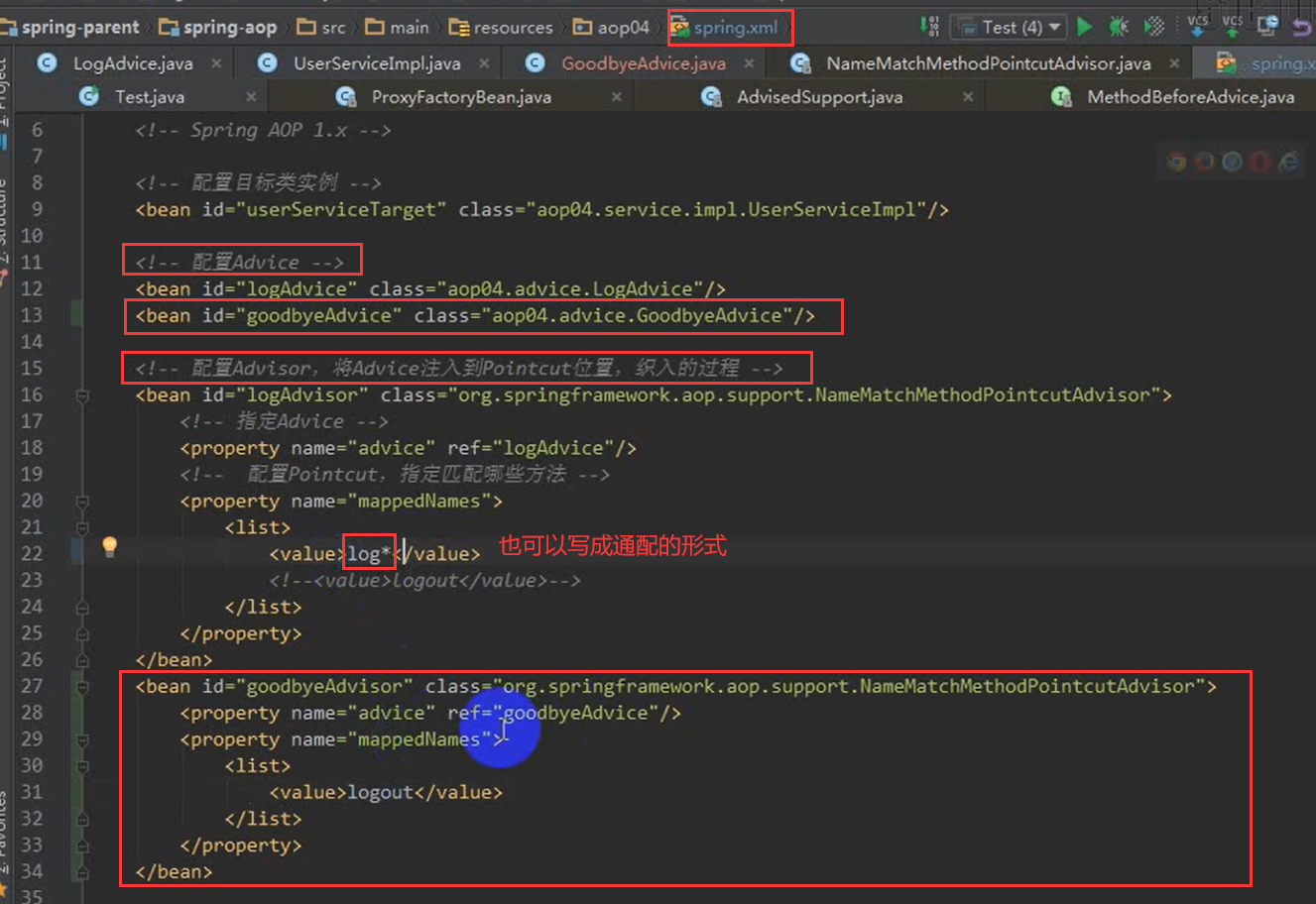Click the resources folder breadcrumb

pyautogui.click(x=513, y=28)
